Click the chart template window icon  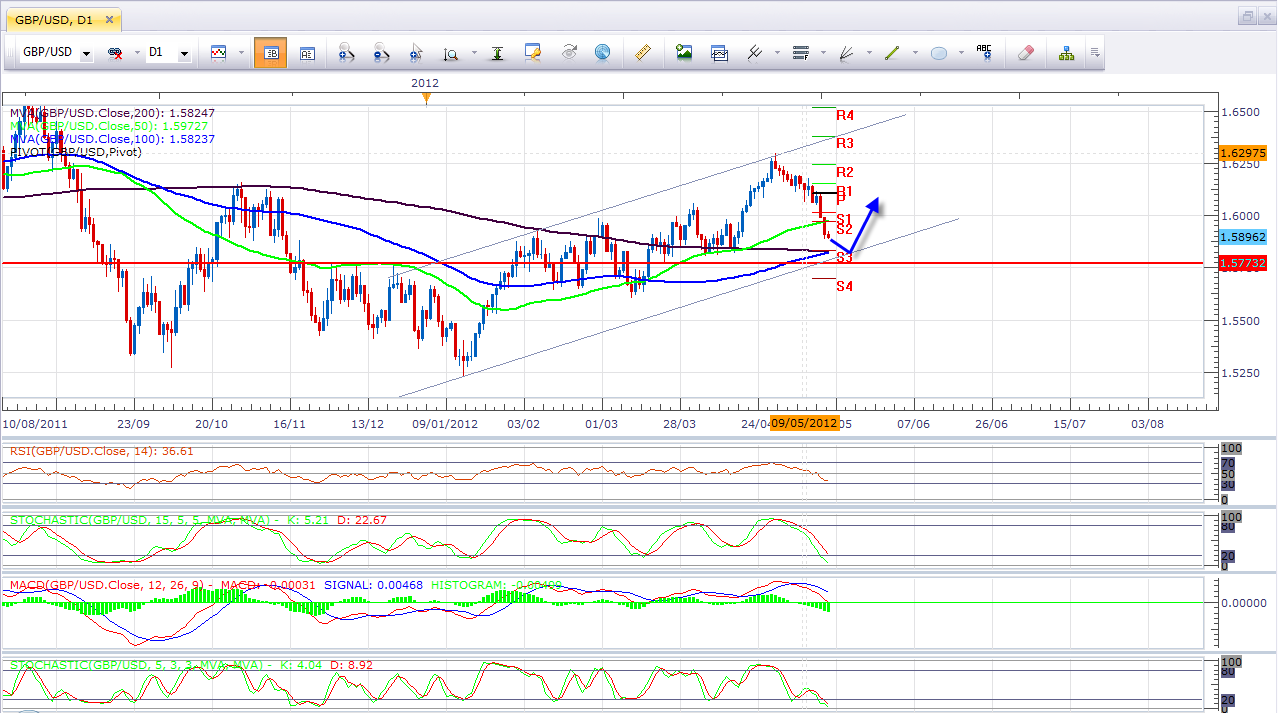click(x=719, y=53)
